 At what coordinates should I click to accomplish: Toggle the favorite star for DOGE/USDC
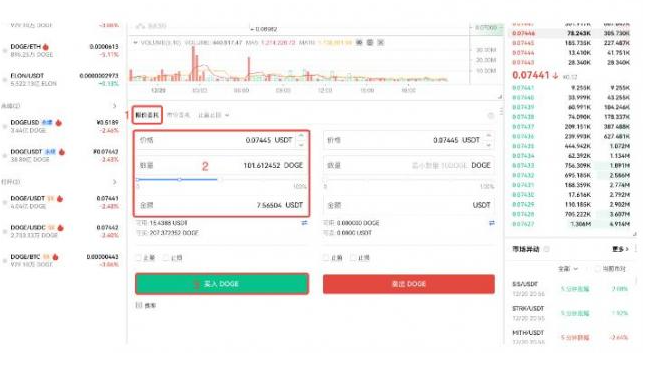5,231
